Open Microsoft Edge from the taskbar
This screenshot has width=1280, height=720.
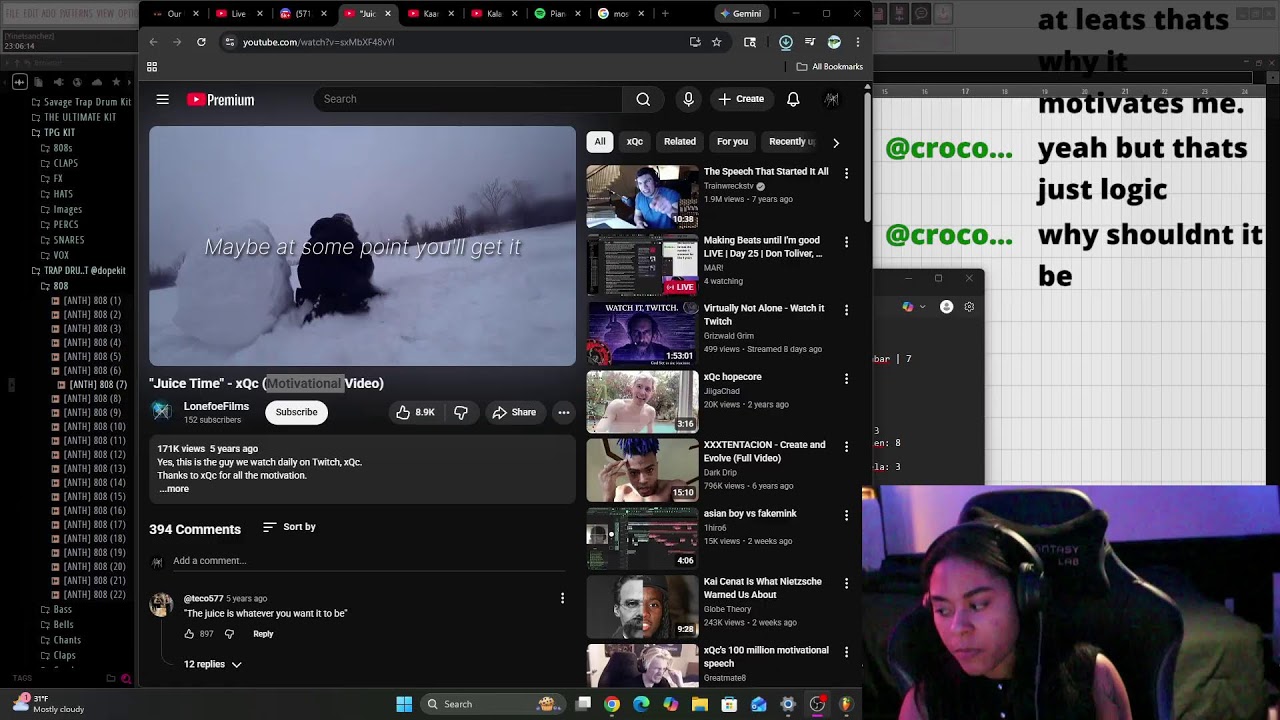641,704
